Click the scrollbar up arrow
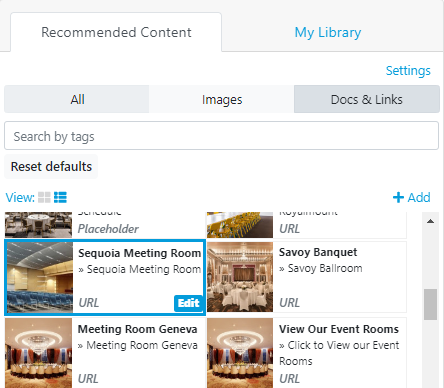 pos(430,221)
